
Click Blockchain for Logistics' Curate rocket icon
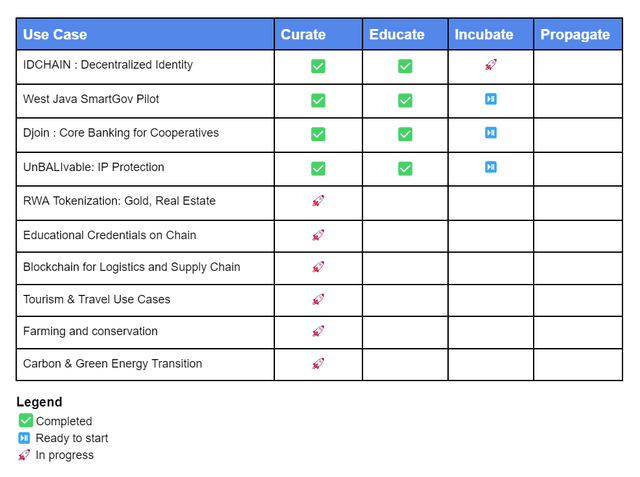318,267
